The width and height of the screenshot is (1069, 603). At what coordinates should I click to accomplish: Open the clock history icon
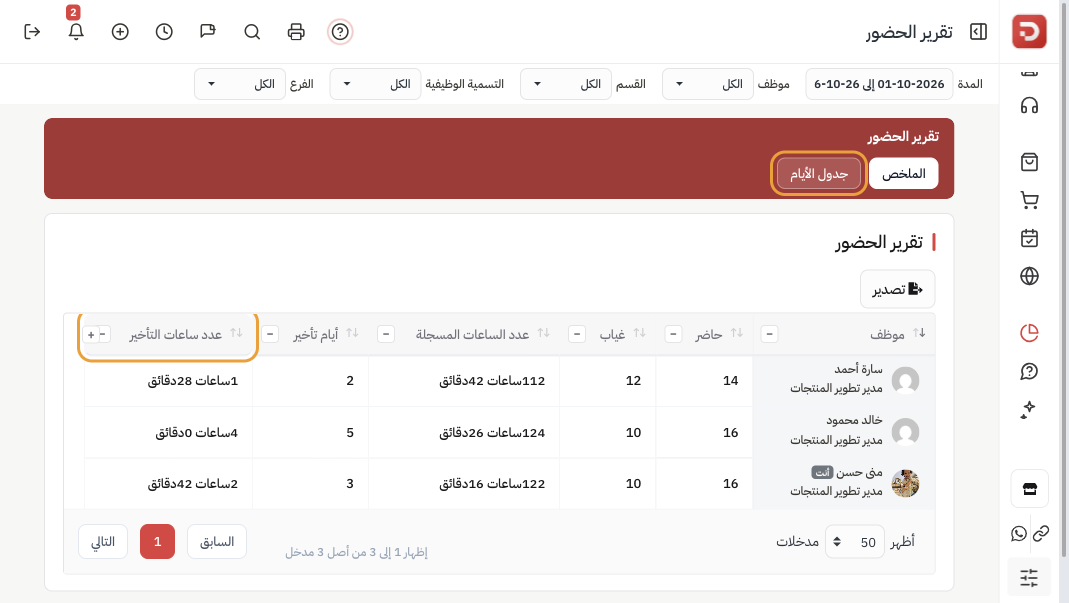pos(164,32)
